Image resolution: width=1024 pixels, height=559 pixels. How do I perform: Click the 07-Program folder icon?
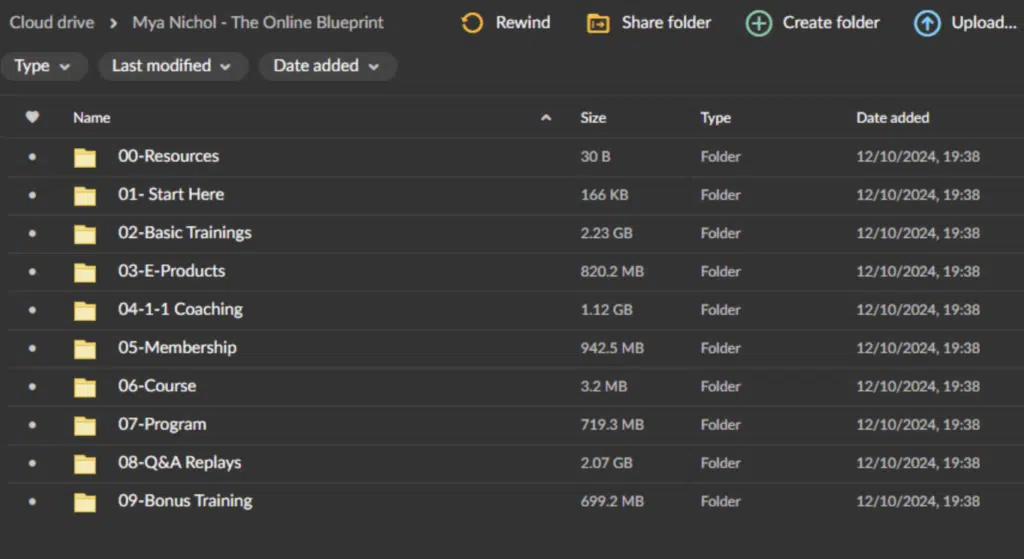pyautogui.click(x=85, y=426)
